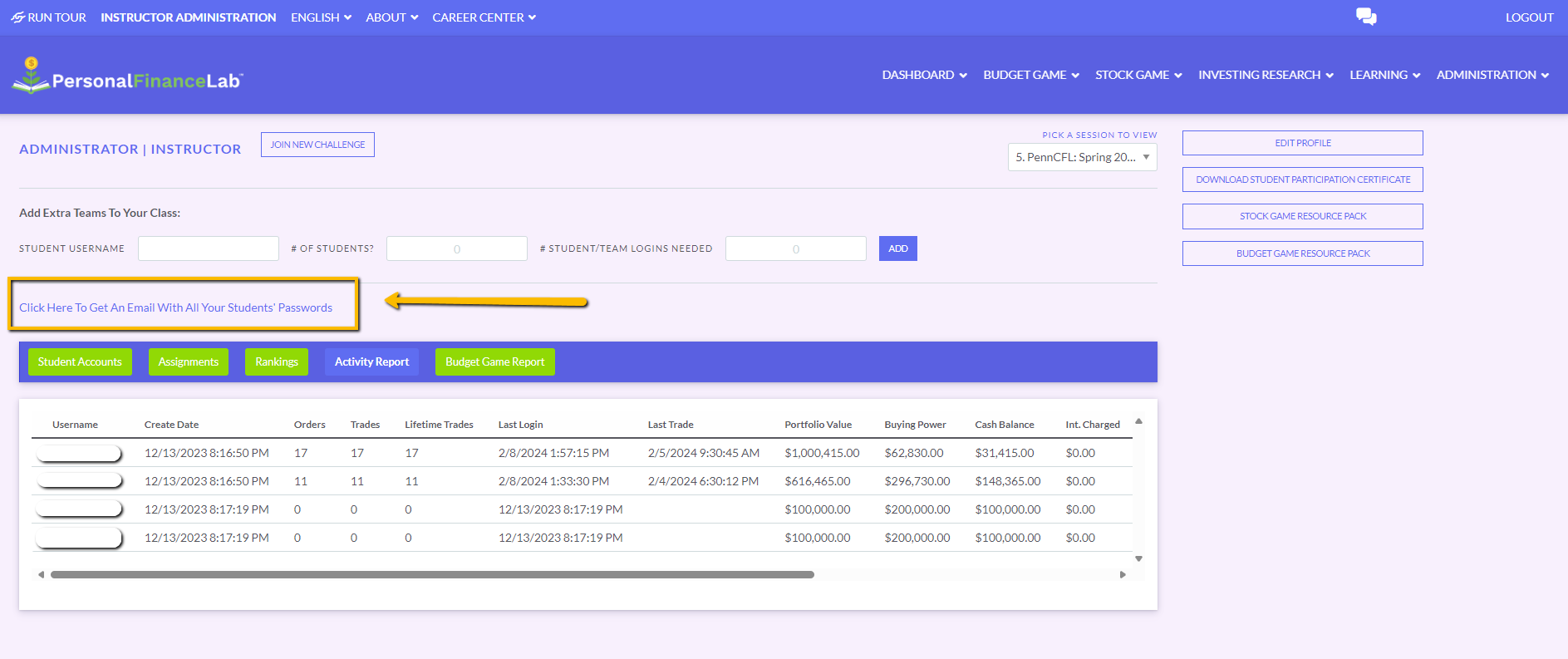Expand the English language dropdown
This screenshot has width=1568, height=659.
point(321,17)
